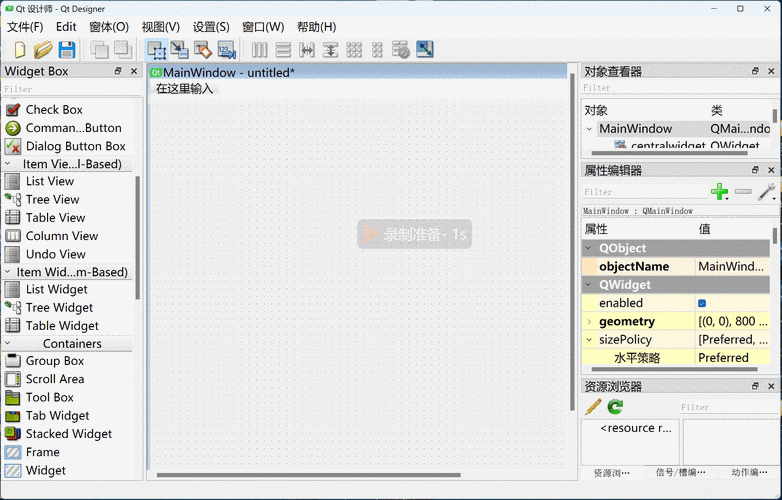Apply Lay Out Vertically in Splitter icon

(x=330, y=49)
